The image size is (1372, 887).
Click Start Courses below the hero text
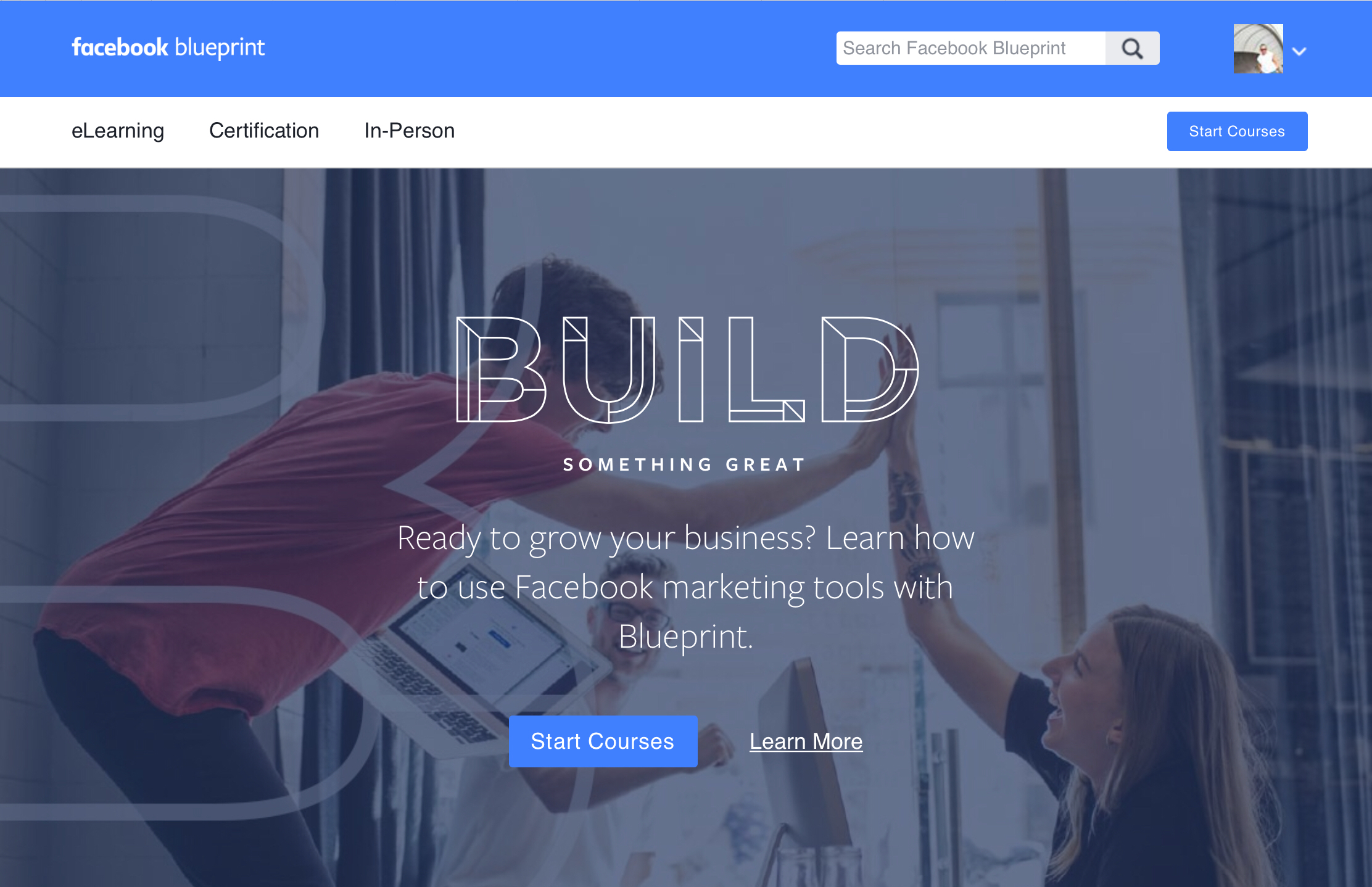[603, 741]
